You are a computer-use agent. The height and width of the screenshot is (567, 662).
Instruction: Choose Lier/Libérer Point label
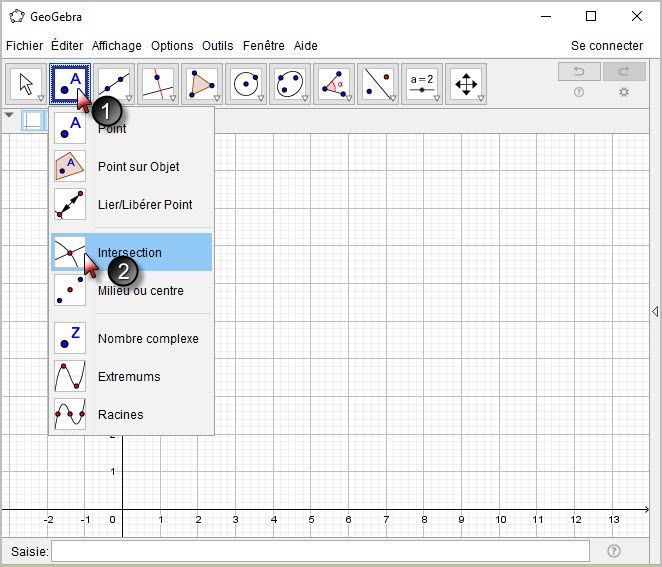[x=145, y=205]
